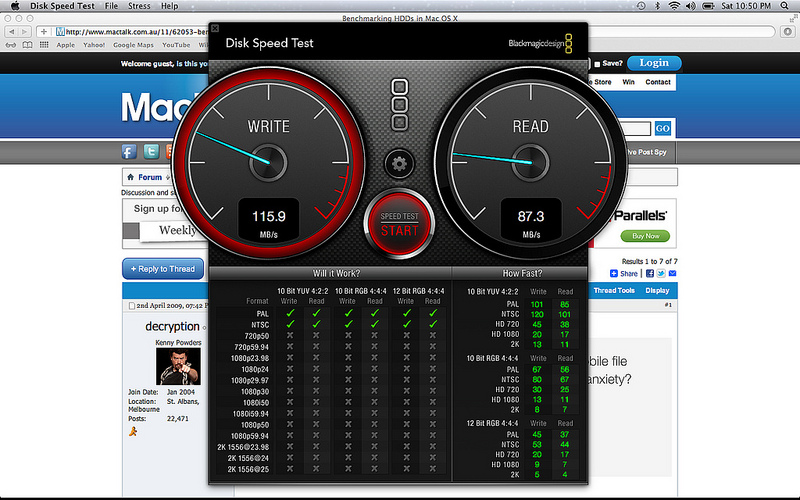Viewport: 800px width, 500px height.
Task: Click the volume icon in menu bar
Action: point(690,6)
